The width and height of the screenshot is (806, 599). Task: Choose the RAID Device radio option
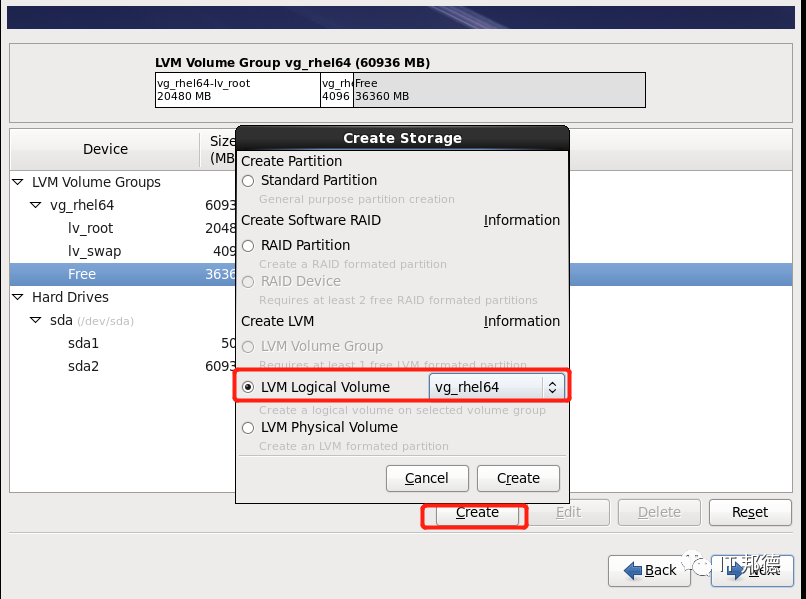[248, 282]
